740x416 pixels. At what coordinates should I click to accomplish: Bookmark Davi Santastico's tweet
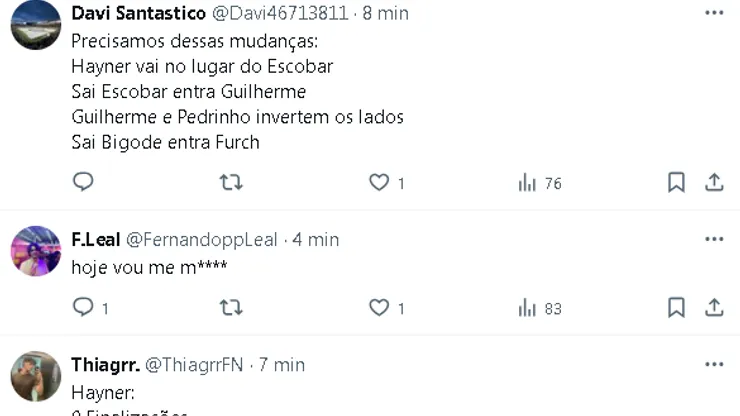676,182
